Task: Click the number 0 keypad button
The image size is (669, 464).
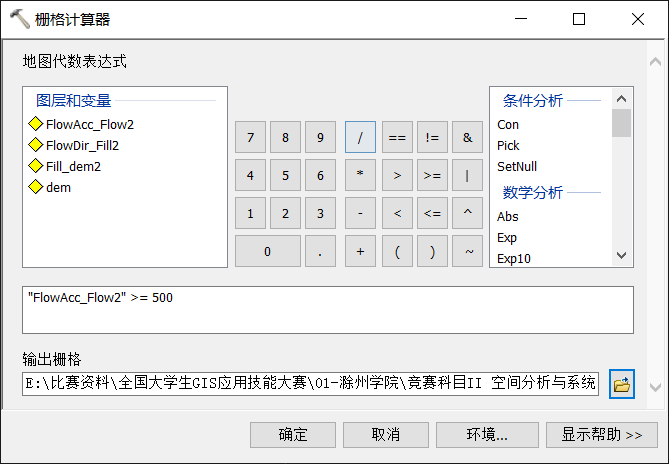Action: [268, 251]
